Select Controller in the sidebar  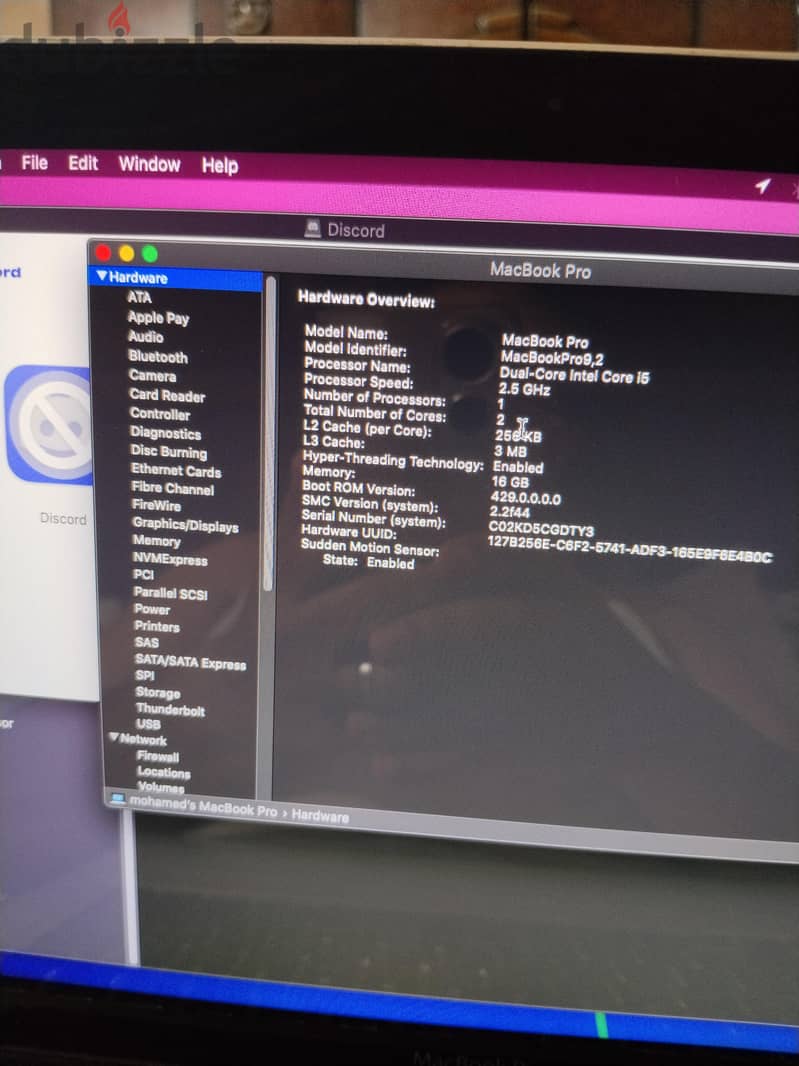point(160,414)
